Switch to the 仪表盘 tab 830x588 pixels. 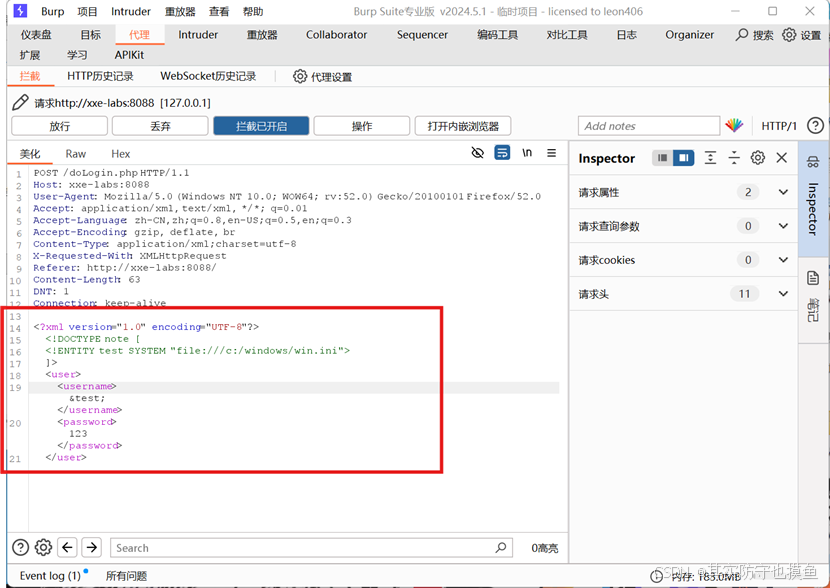click(x=36, y=35)
